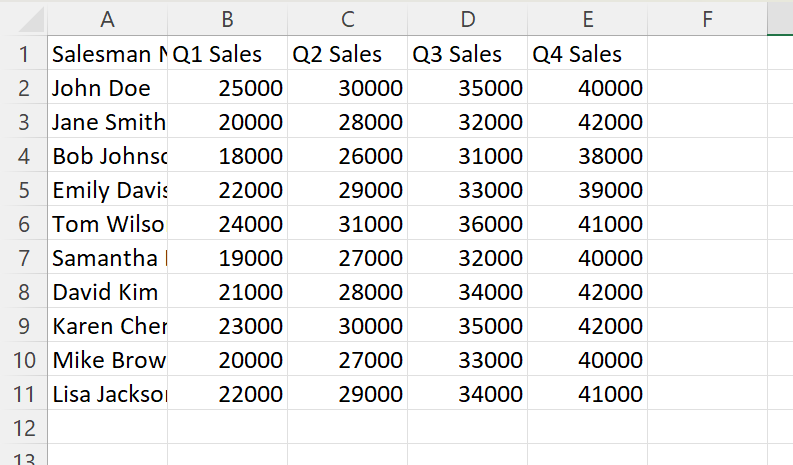The width and height of the screenshot is (793, 465).
Task: Click the Q4 Sales header cell
Action: tap(587, 54)
